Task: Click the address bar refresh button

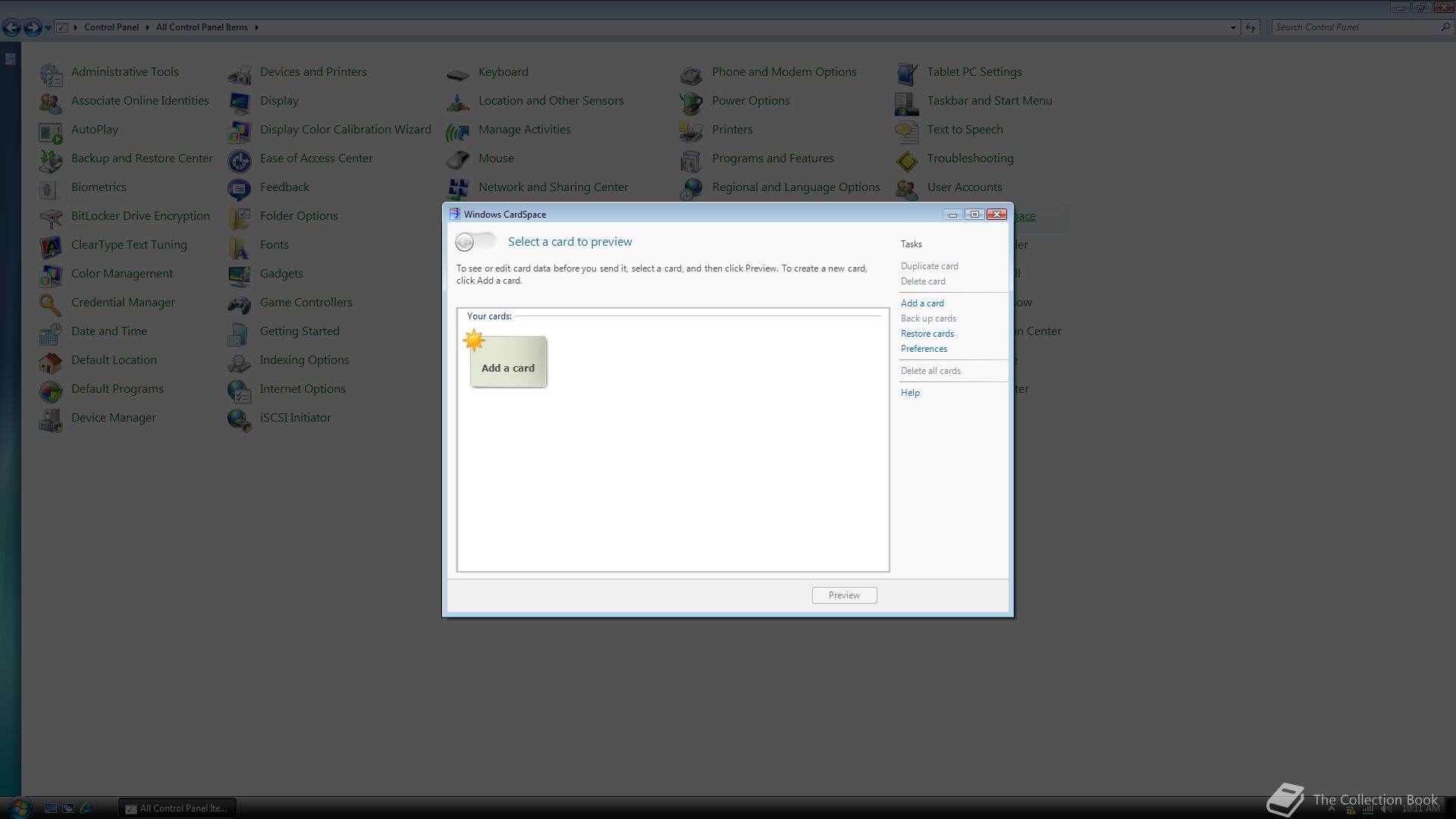Action: point(1250,27)
